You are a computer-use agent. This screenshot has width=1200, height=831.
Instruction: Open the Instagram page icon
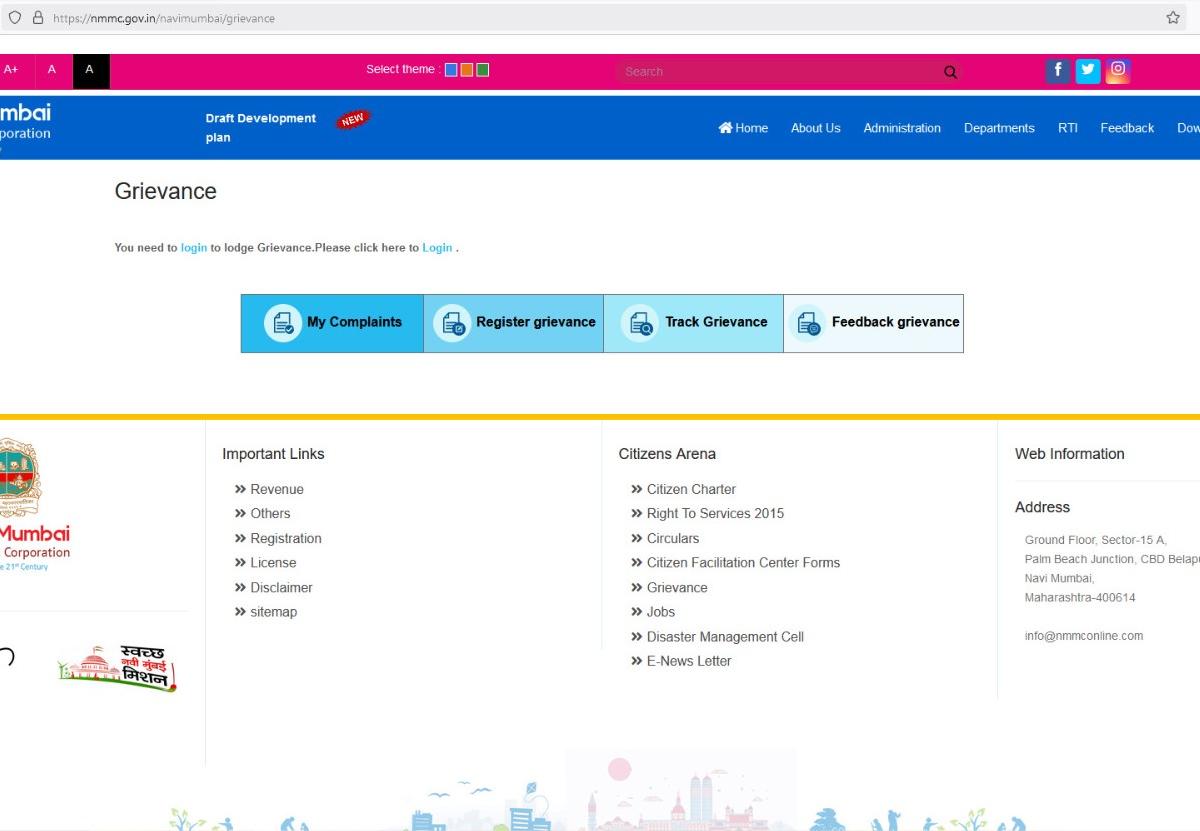tap(1117, 70)
